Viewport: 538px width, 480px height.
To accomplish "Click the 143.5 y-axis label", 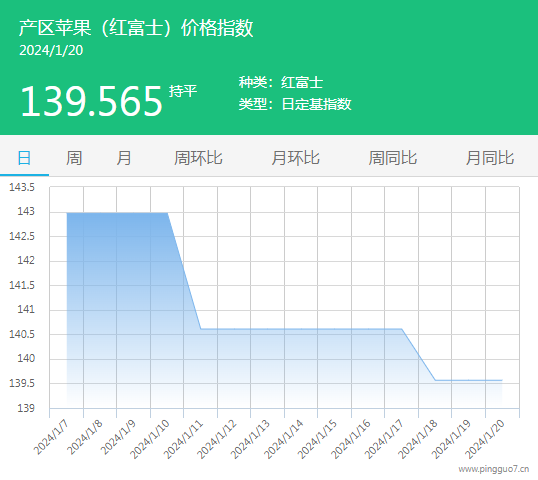I will pos(22,187).
